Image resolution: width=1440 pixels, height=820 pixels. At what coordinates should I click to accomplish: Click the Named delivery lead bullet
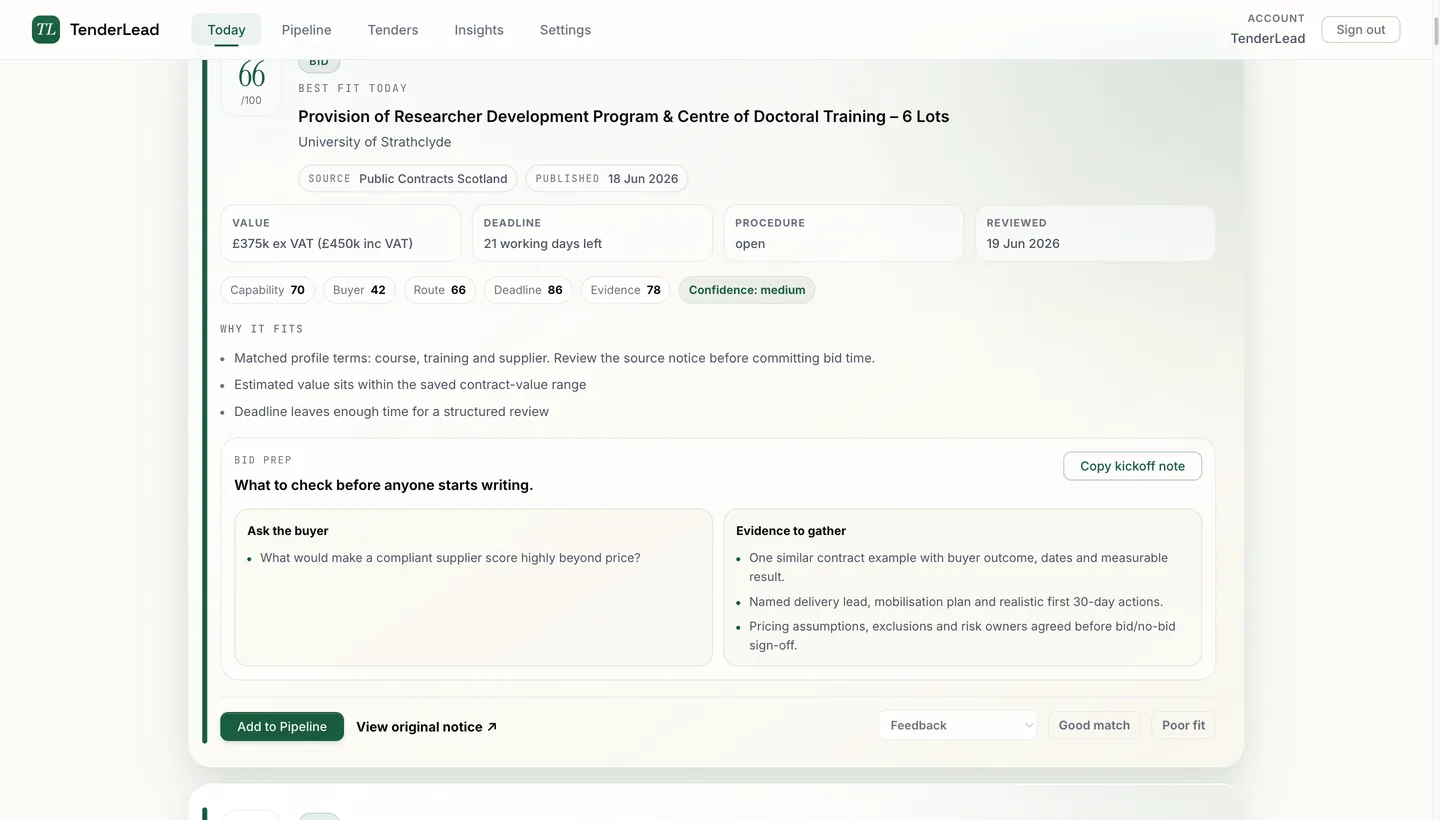[956, 602]
